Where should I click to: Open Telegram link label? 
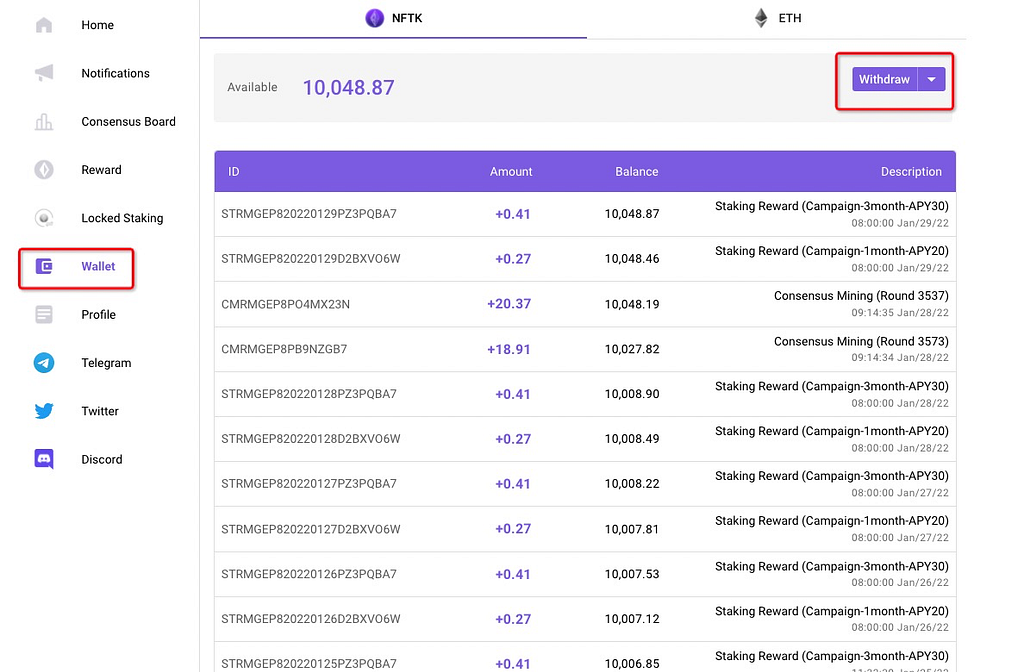pyautogui.click(x=106, y=363)
